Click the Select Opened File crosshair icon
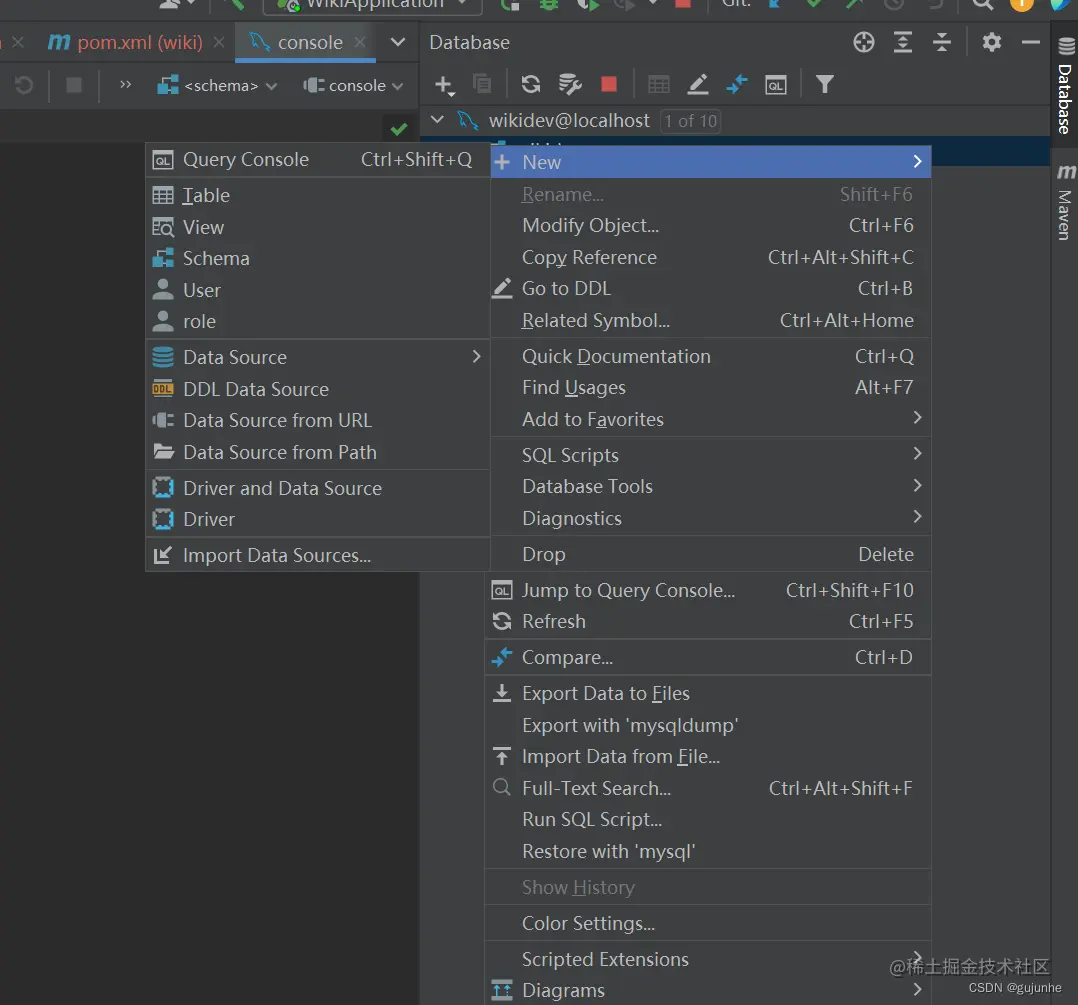Image resolution: width=1078 pixels, height=1005 pixels. (x=864, y=42)
